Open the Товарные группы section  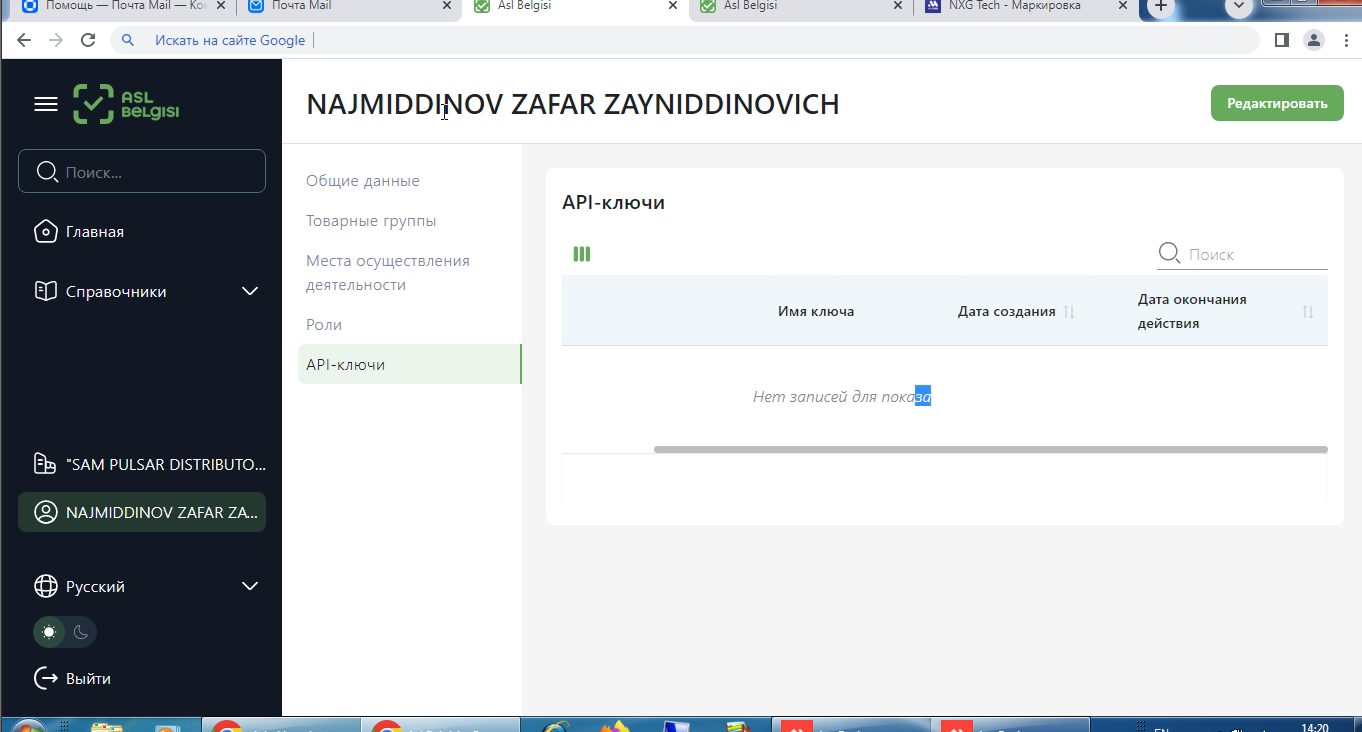tap(371, 221)
